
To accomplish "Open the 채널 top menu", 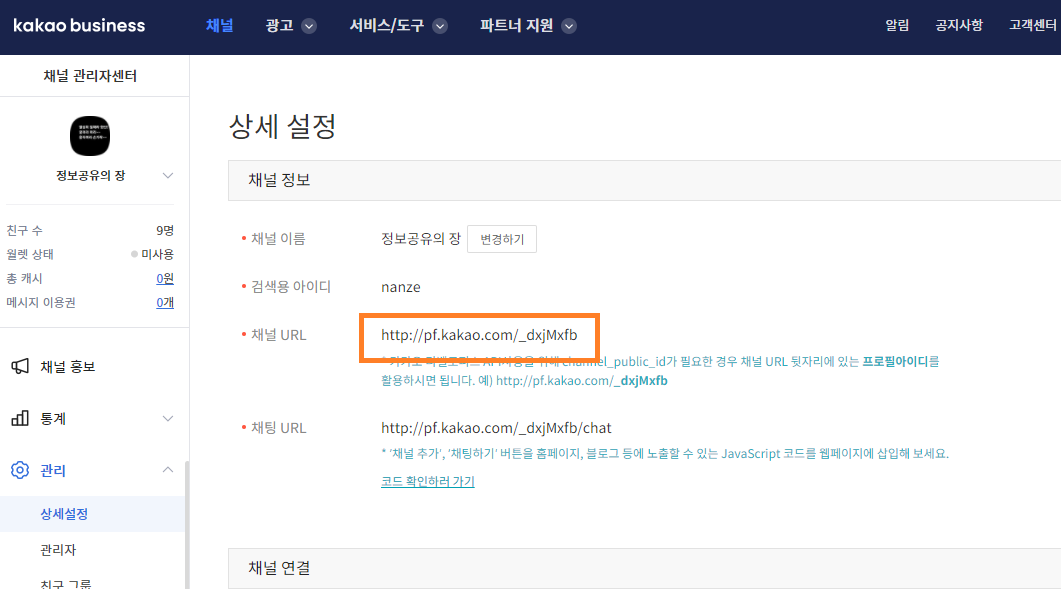I will [x=219, y=26].
